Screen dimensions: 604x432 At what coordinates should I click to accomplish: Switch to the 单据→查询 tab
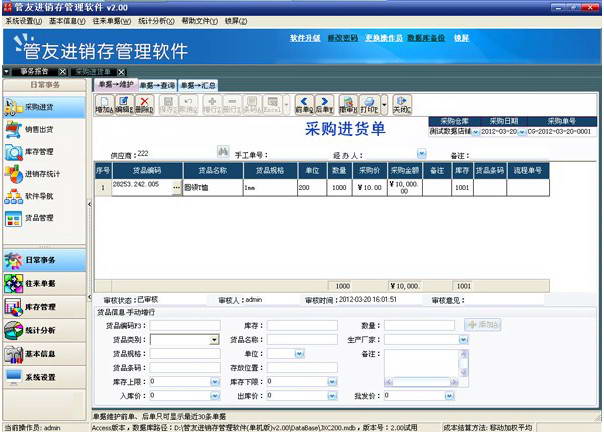click(x=157, y=85)
